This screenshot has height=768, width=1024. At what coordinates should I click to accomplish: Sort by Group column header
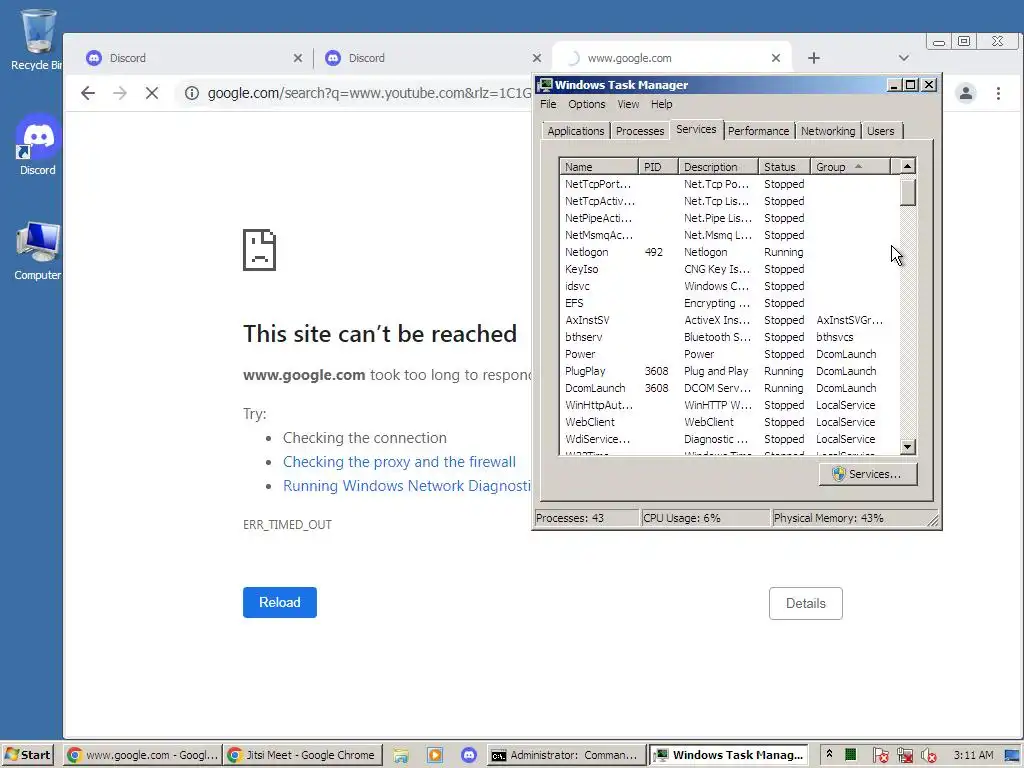click(x=850, y=167)
